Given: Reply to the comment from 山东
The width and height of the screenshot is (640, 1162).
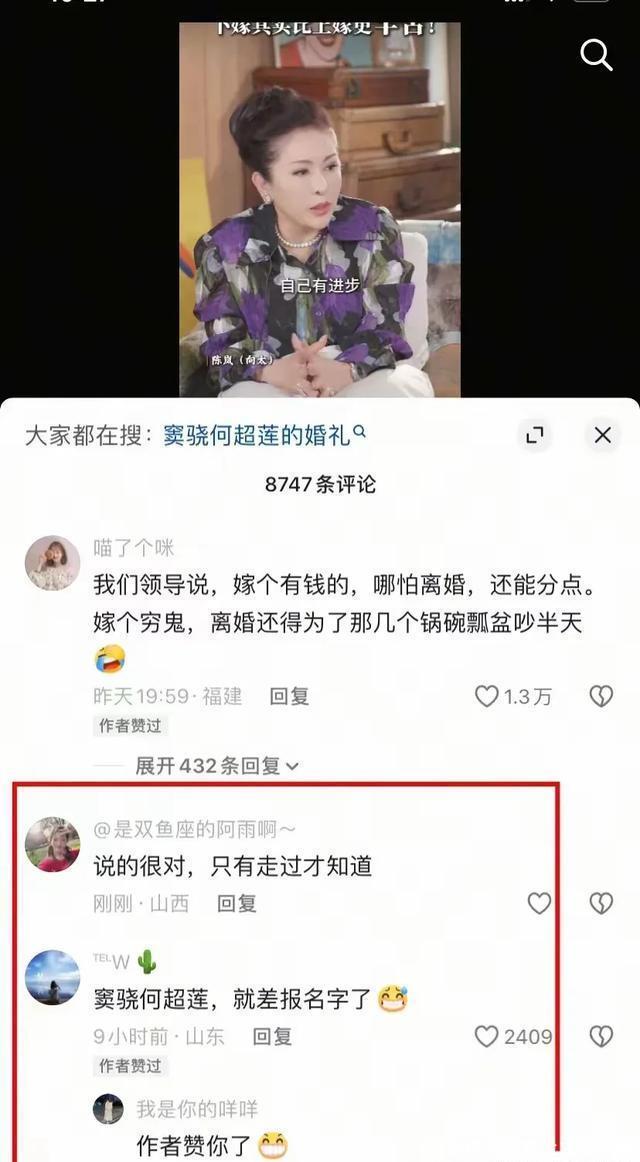Looking at the screenshot, I should pos(272,1036).
